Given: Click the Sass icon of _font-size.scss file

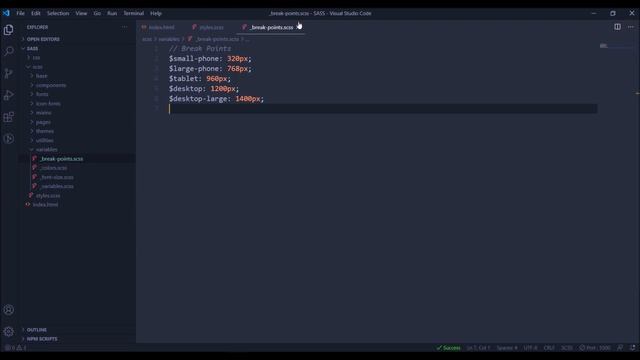Looking at the screenshot, I should 35,177.
